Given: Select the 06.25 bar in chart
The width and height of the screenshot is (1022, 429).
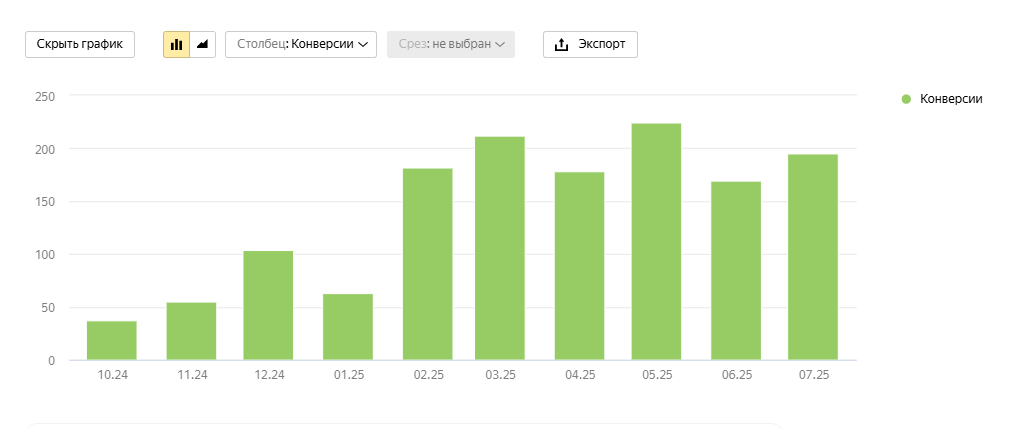Looking at the screenshot, I should pyautogui.click(x=736, y=271).
